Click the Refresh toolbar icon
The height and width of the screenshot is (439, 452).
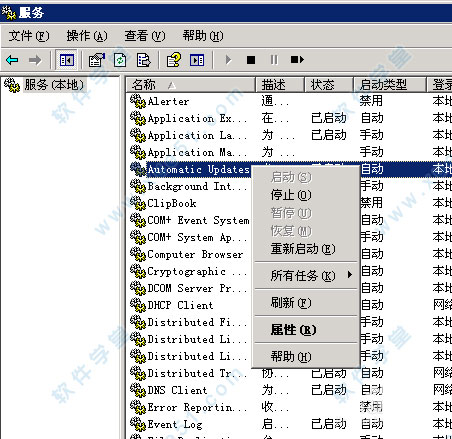coord(120,60)
